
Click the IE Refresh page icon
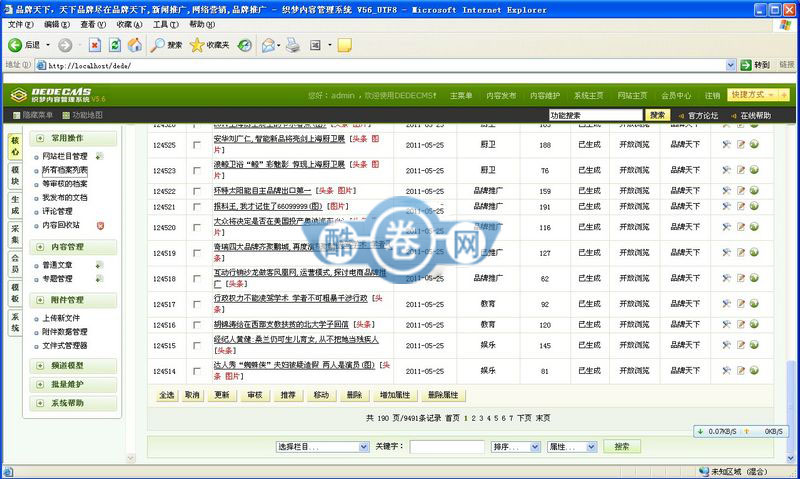[x=115, y=45]
